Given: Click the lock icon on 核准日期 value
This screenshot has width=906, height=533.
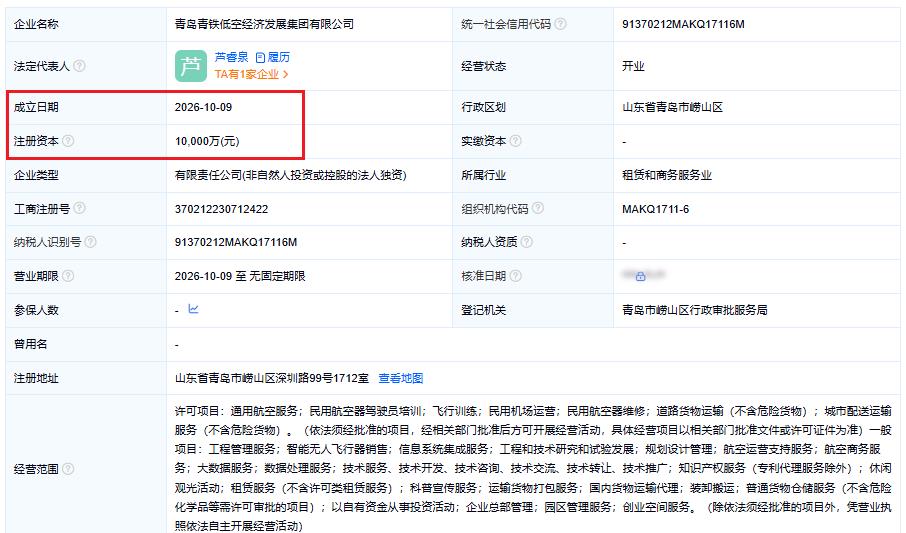Looking at the screenshot, I should [640, 276].
